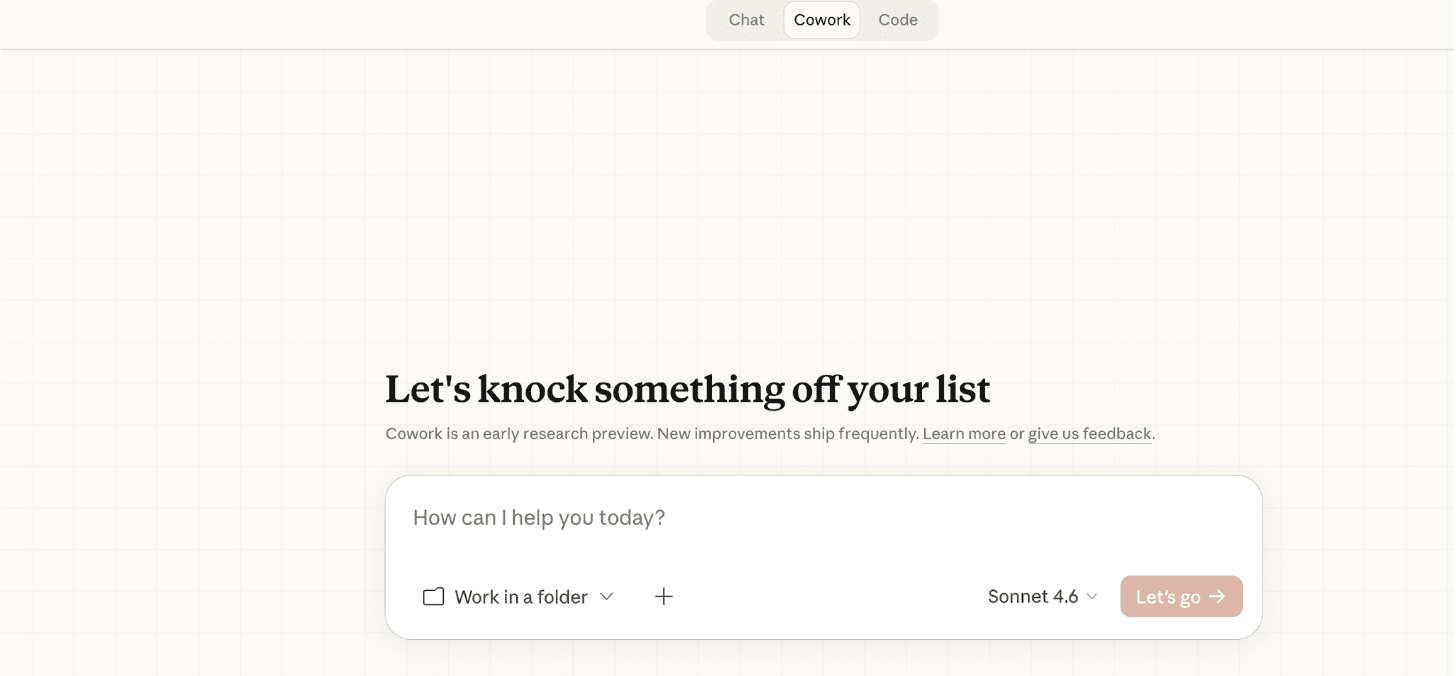Click the "Let's knock something off your list" heading
This screenshot has height=676, width=1456.
click(x=687, y=389)
